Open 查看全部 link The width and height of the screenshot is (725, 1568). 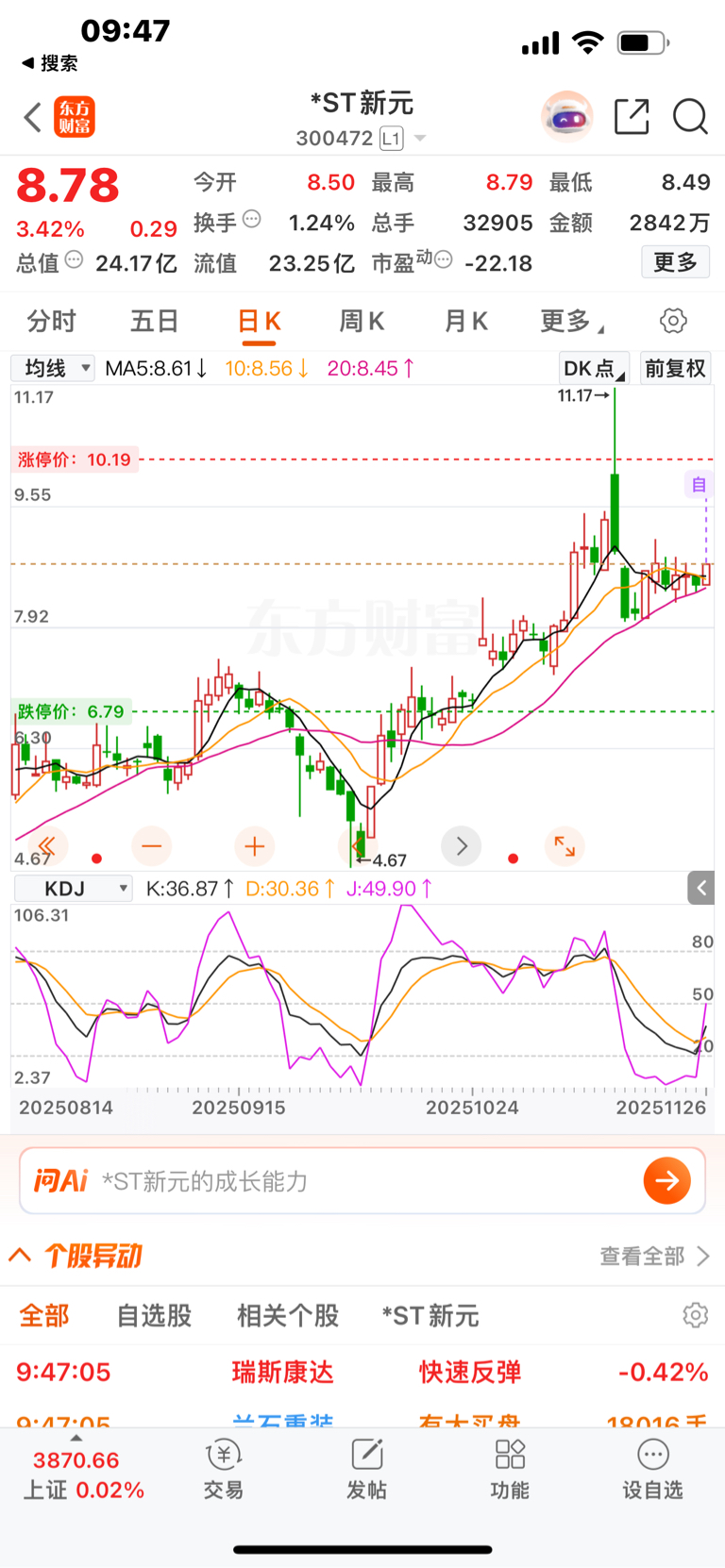click(x=654, y=1257)
